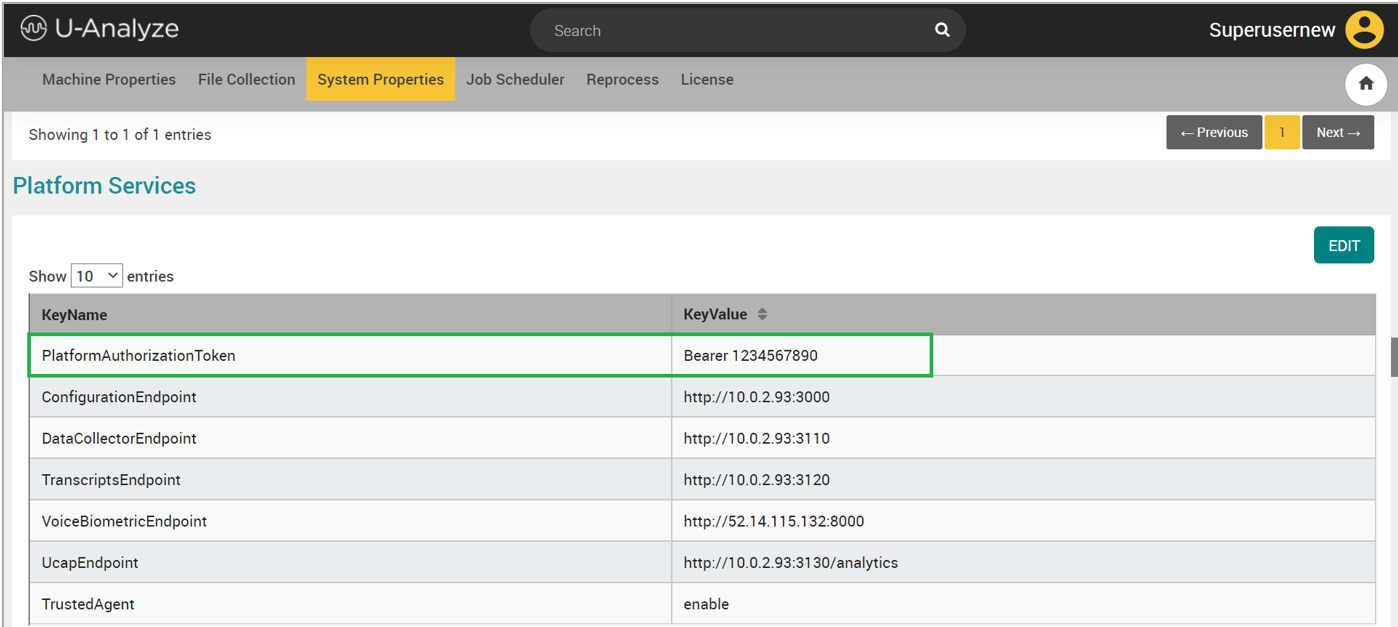Select page 1 in pagination
This screenshot has height=627, width=1398.
point(1282,132)
